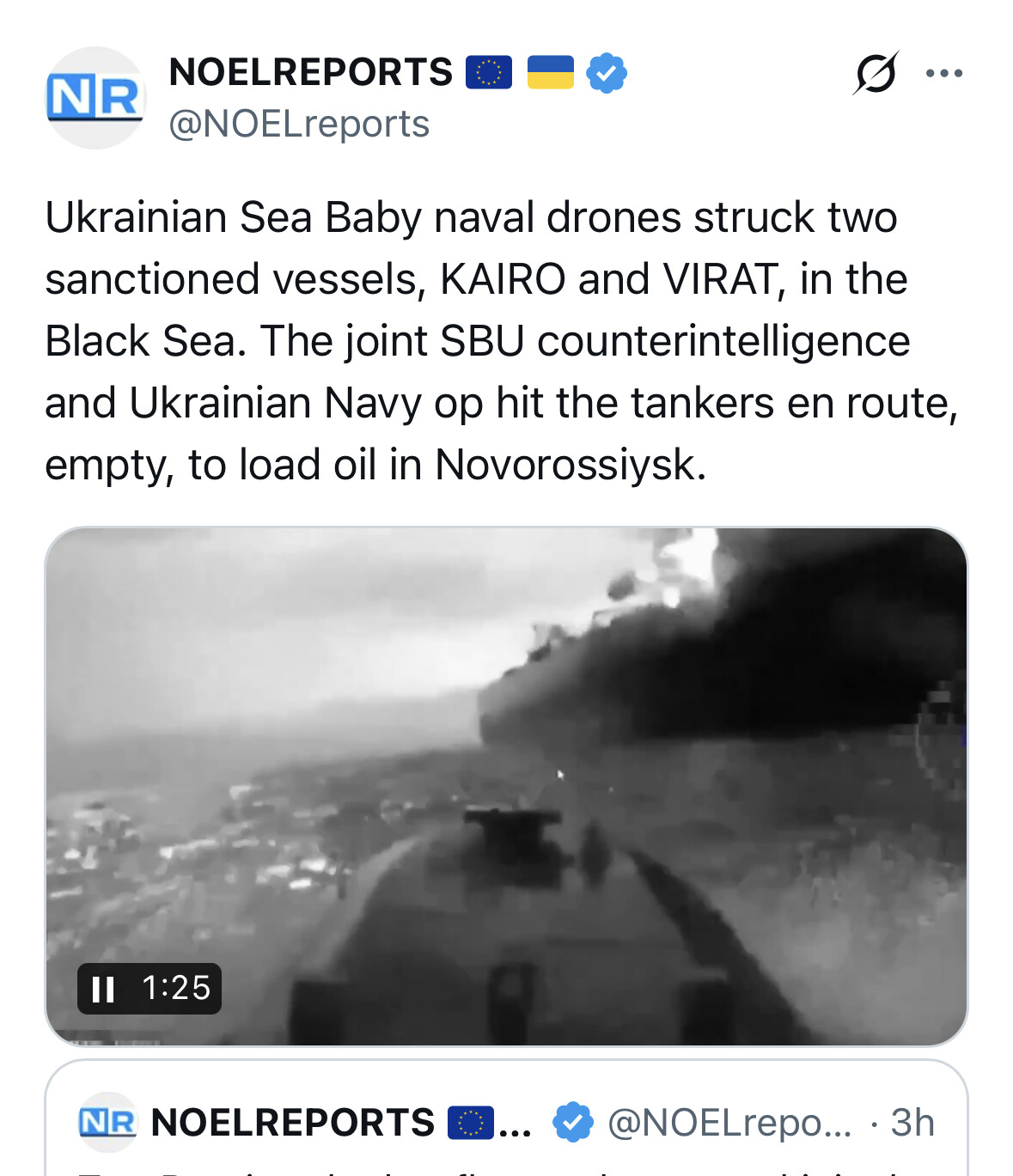This screenshot has height=1176, width=1013.
Task: Open the Grok slashed-circle icon
Action: pyautogui.click(x=876, y=73)
